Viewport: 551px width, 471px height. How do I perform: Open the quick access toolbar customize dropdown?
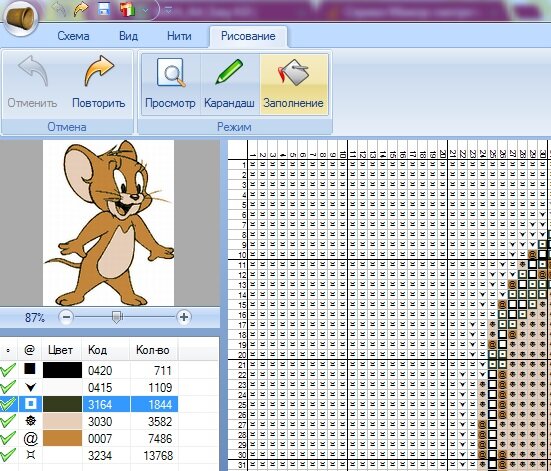coord(169,10)
